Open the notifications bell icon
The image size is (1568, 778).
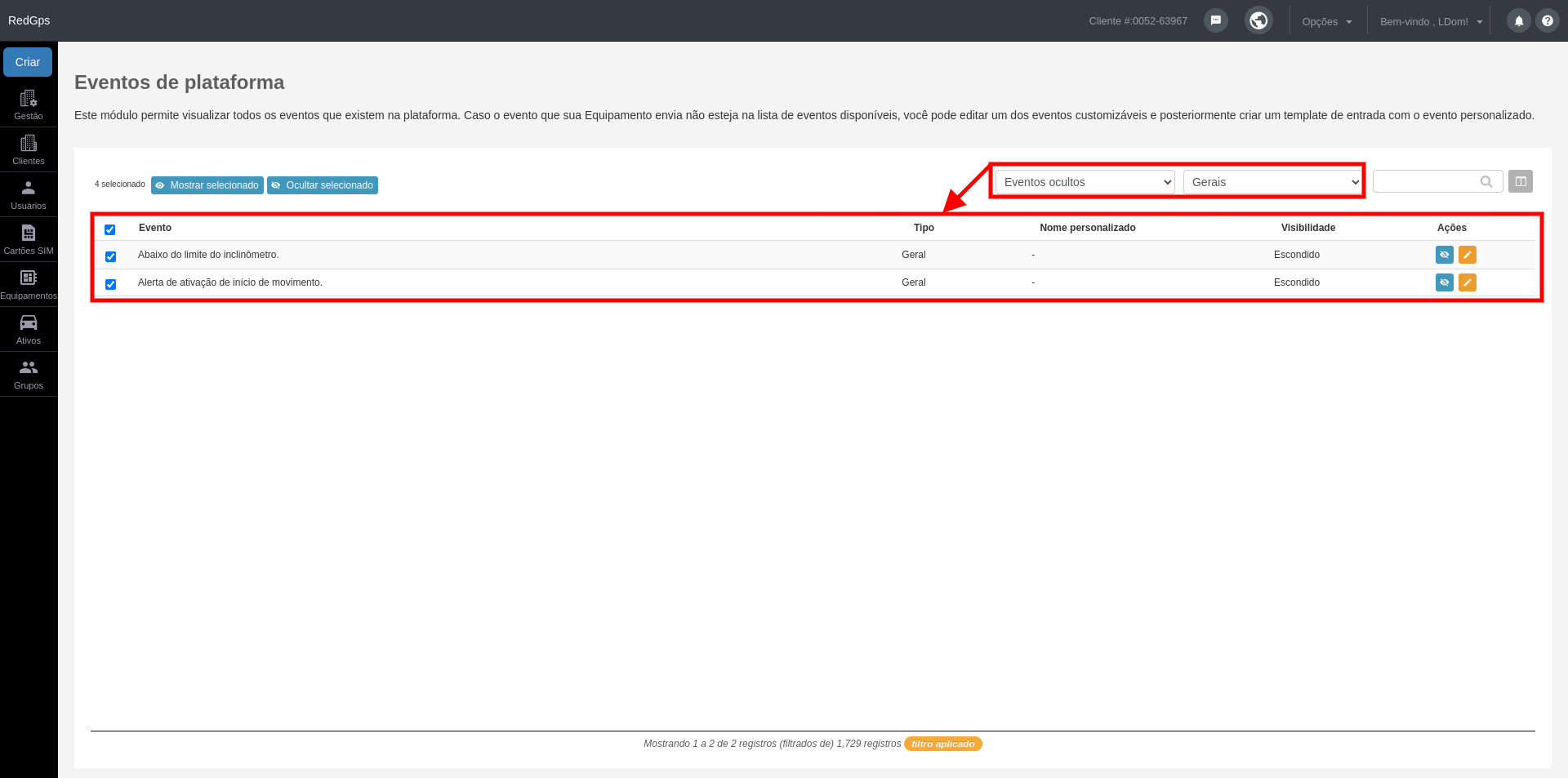(x=1519, y=21)
